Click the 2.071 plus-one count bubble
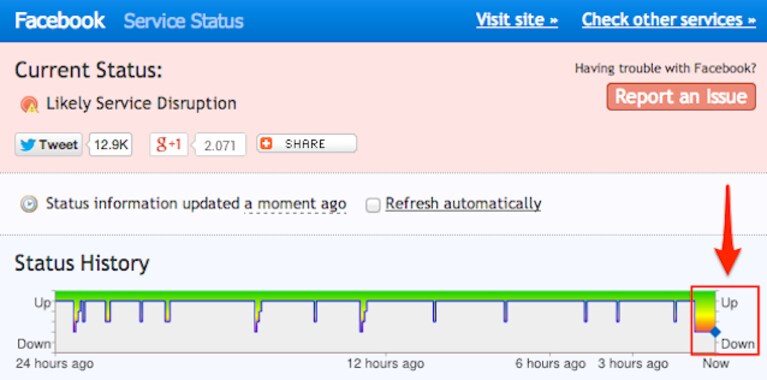Viewport: 767px width, 380px height. coord(220,145)
